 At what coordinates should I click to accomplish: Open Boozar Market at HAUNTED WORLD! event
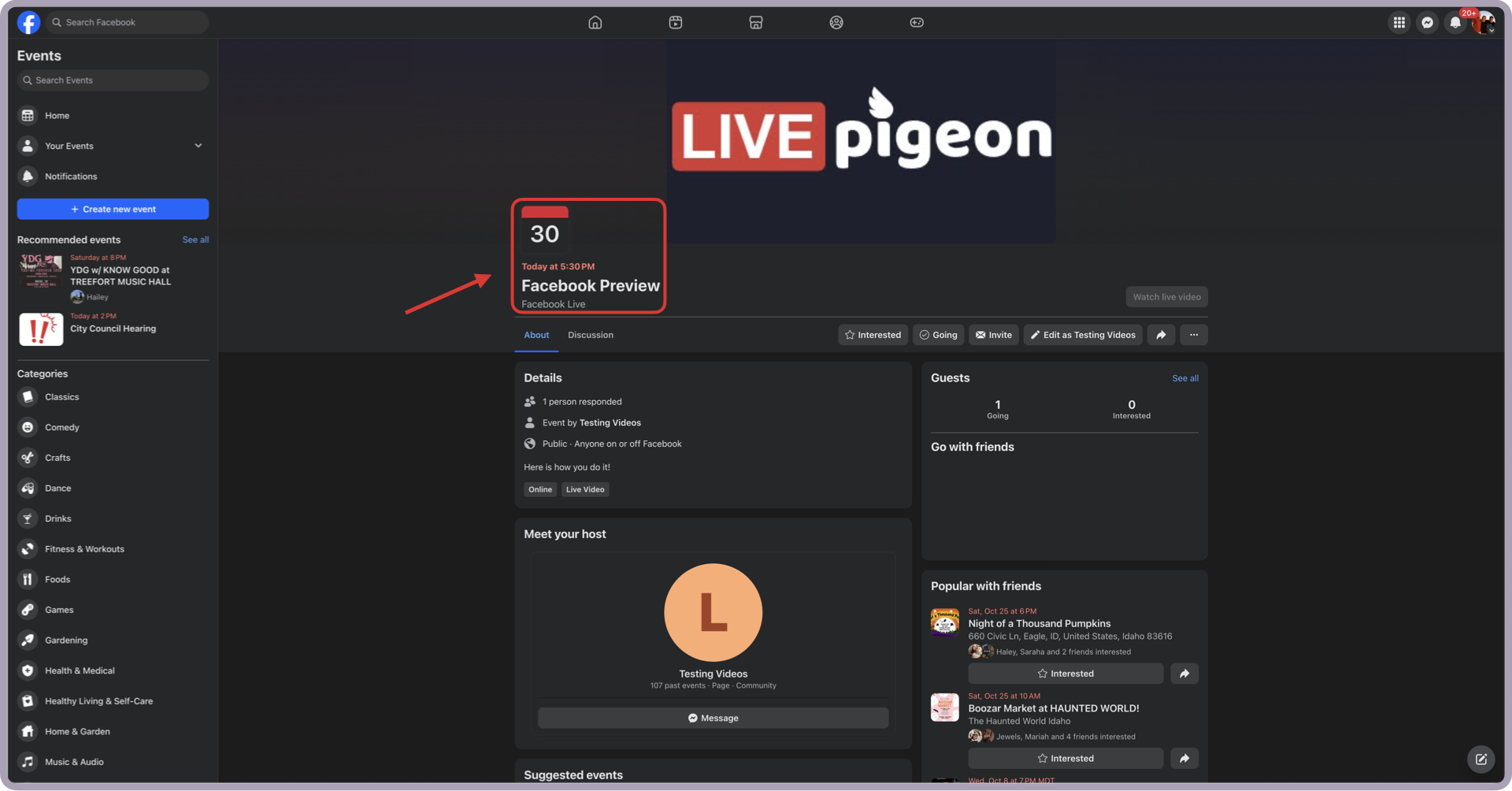coord(1054,708)
